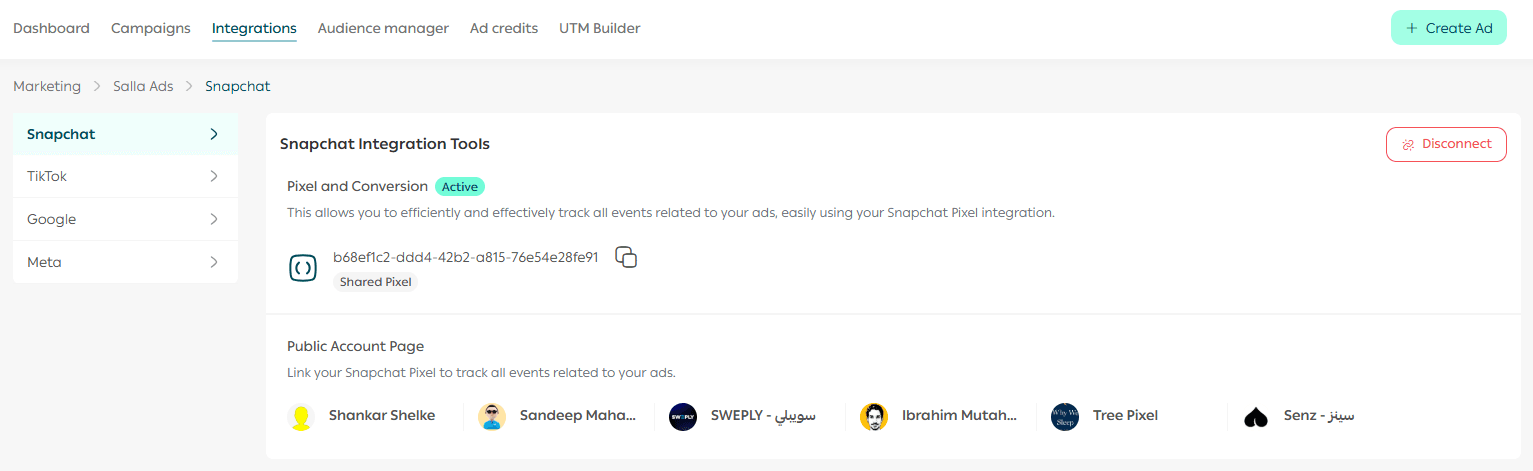Expand the TikTok sidebar chevron

click(214, 176)
